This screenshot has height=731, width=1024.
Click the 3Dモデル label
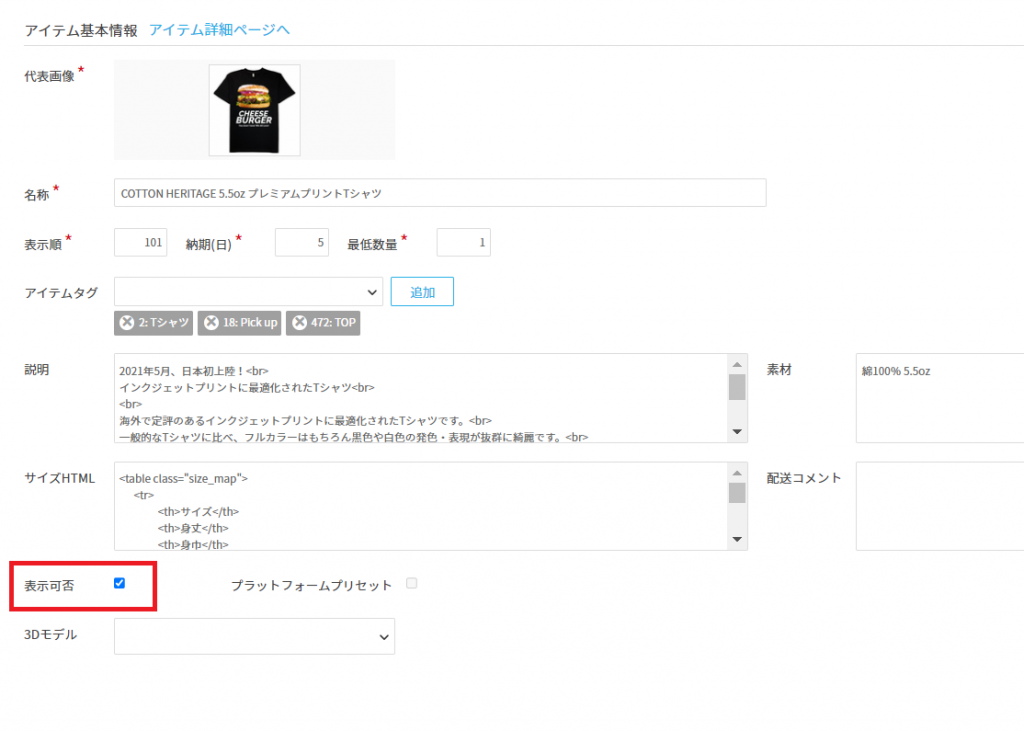50,634
